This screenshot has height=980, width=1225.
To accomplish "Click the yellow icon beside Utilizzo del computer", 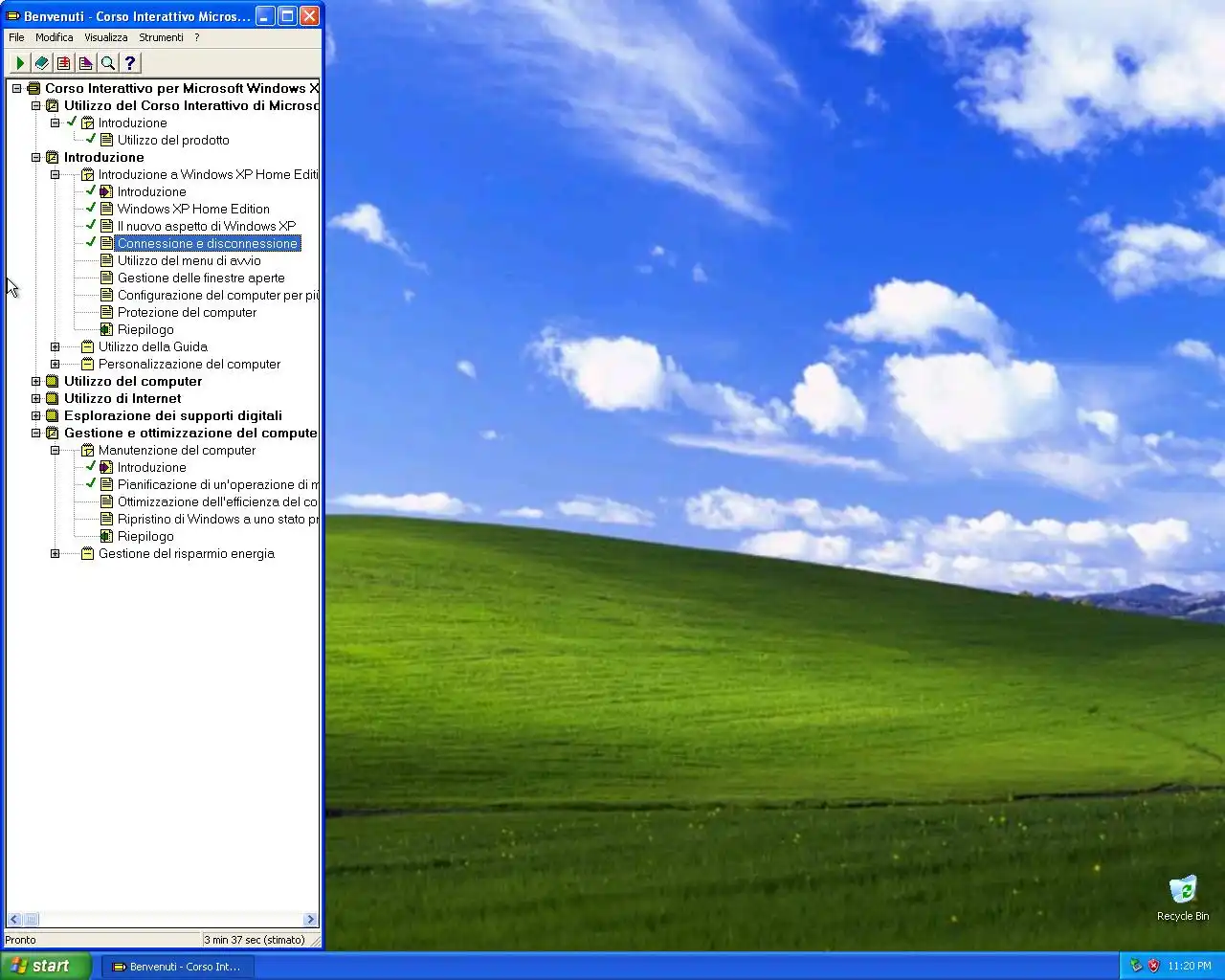I will click(x=53, y=381).
